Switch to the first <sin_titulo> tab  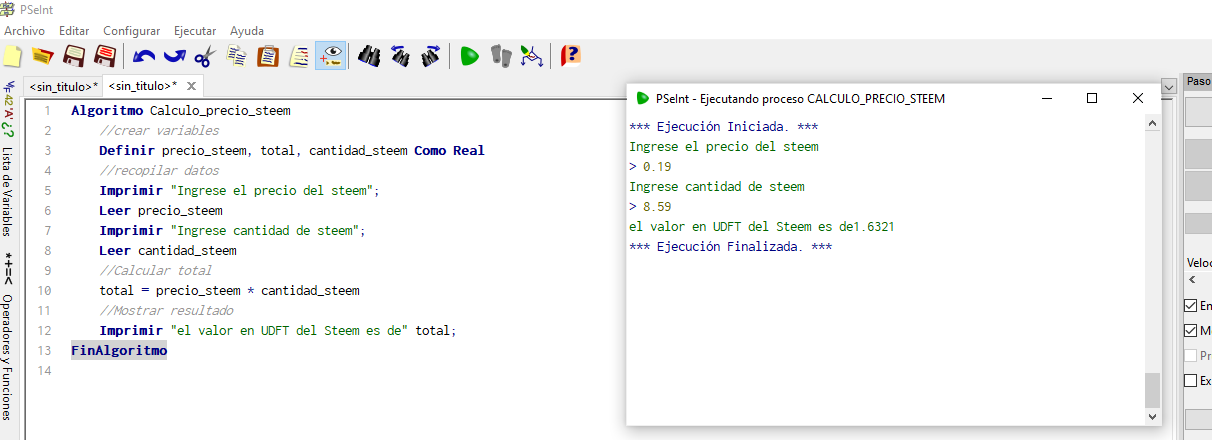(x=63, y=87)
